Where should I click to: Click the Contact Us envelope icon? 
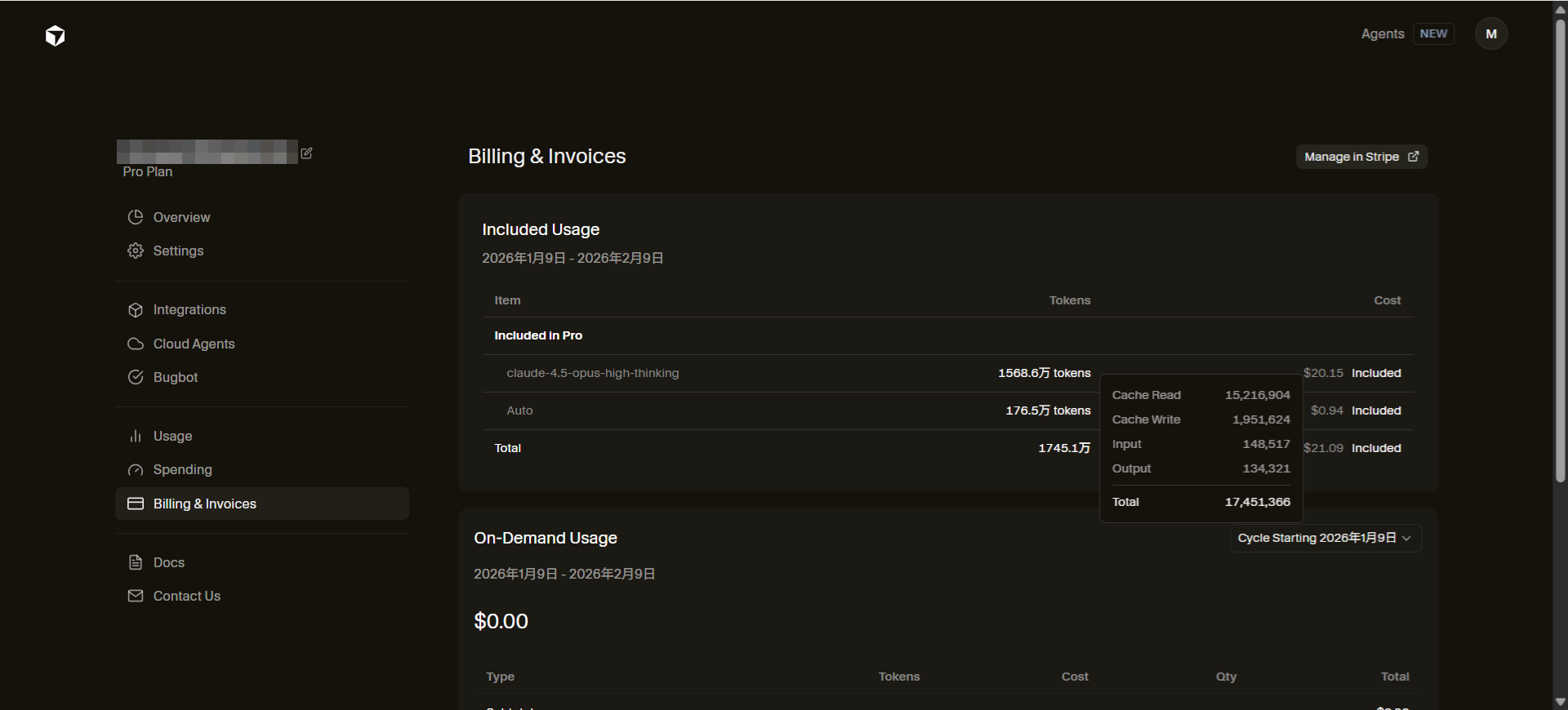pos(136,596)
